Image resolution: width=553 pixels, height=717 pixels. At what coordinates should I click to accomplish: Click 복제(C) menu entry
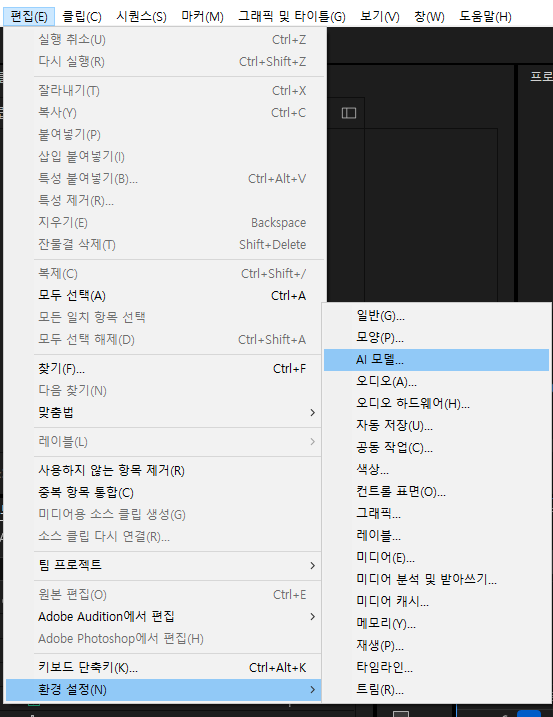point(164,273)
